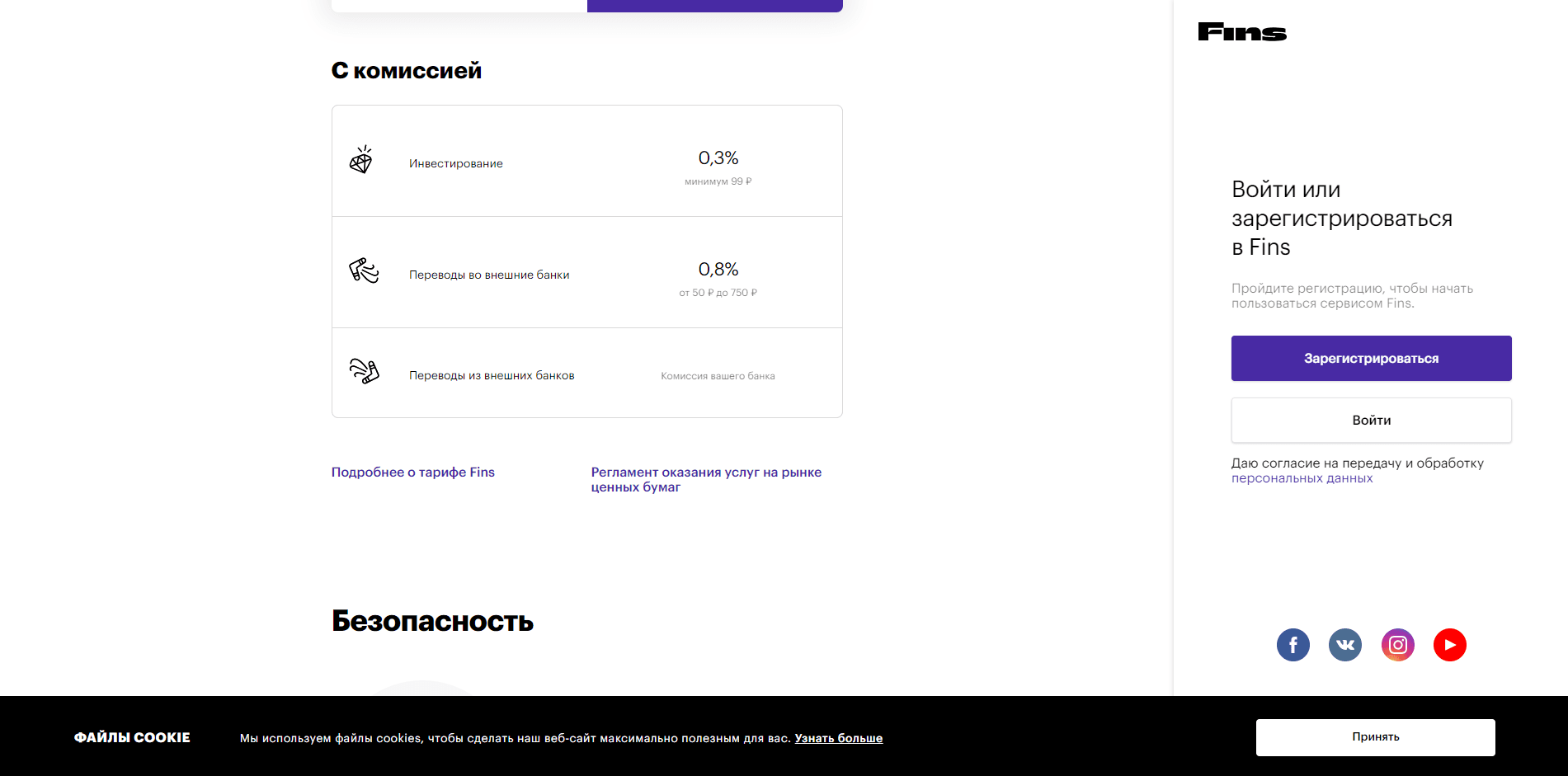The image size is (1568, 776).
Task: Click the Зарегистрироваться button
Action: click(1370, 358)
